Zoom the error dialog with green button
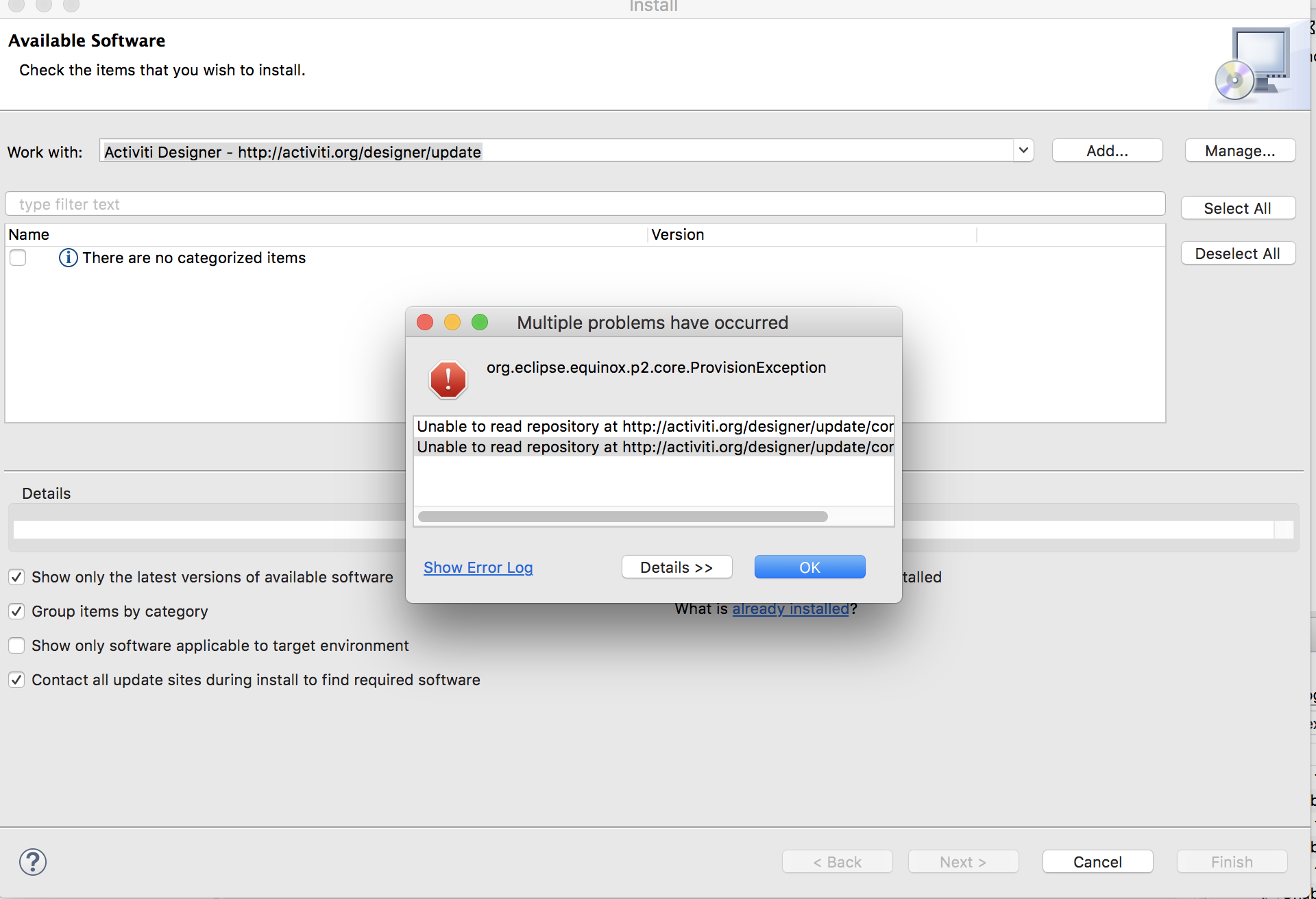The height and width of the screenshot is (899, 1316). coord(480,322)
